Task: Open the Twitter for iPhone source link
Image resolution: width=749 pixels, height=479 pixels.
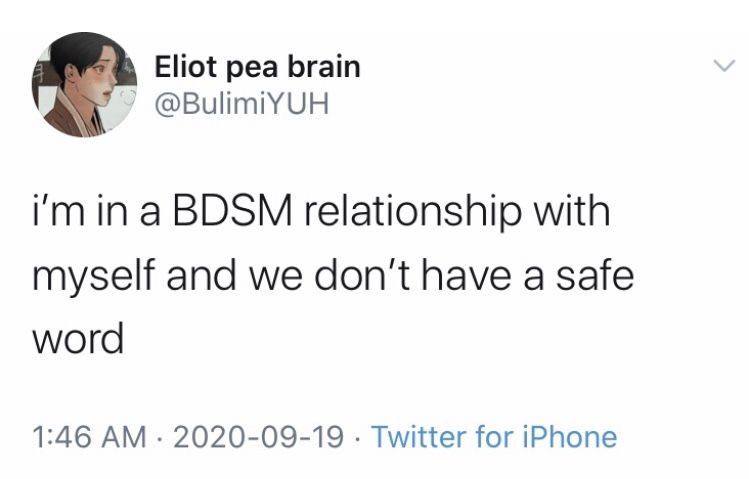Action: (x=494, y=437)
